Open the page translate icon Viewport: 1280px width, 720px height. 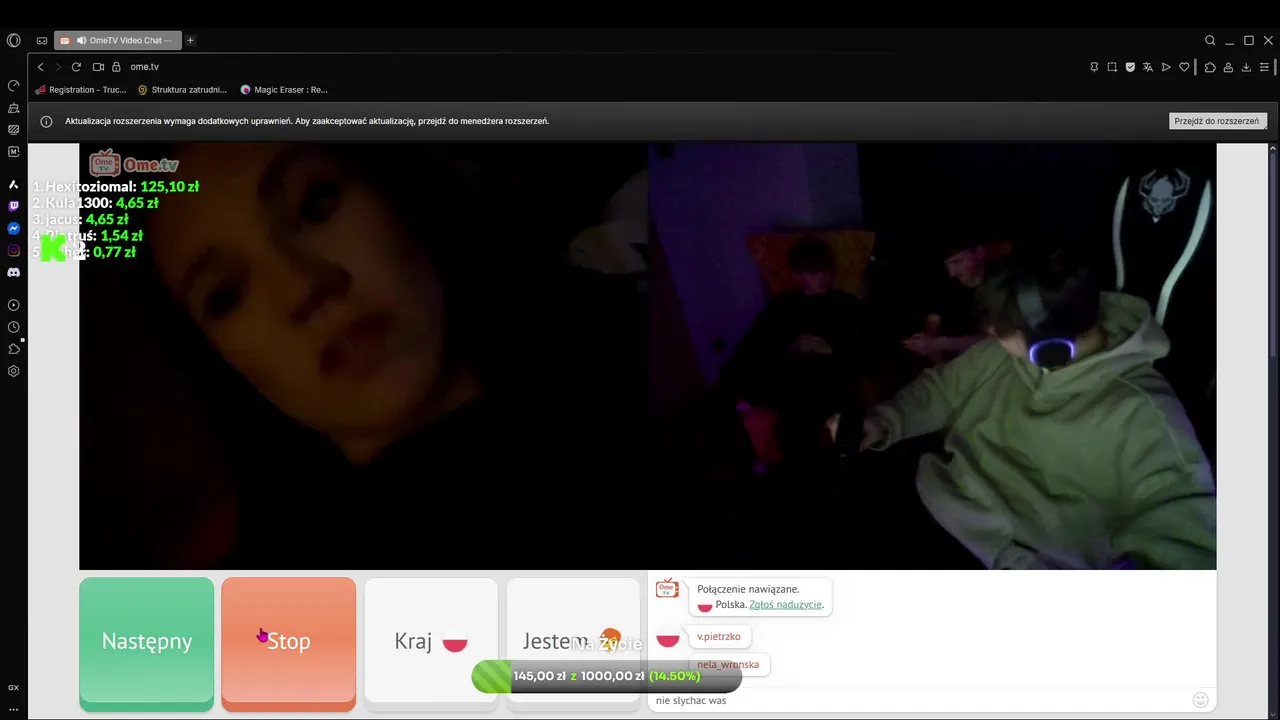(1148, 67)
